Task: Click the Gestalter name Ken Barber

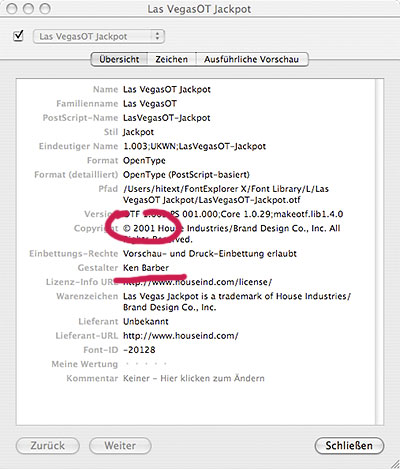Action: click(x=146, y=268)
